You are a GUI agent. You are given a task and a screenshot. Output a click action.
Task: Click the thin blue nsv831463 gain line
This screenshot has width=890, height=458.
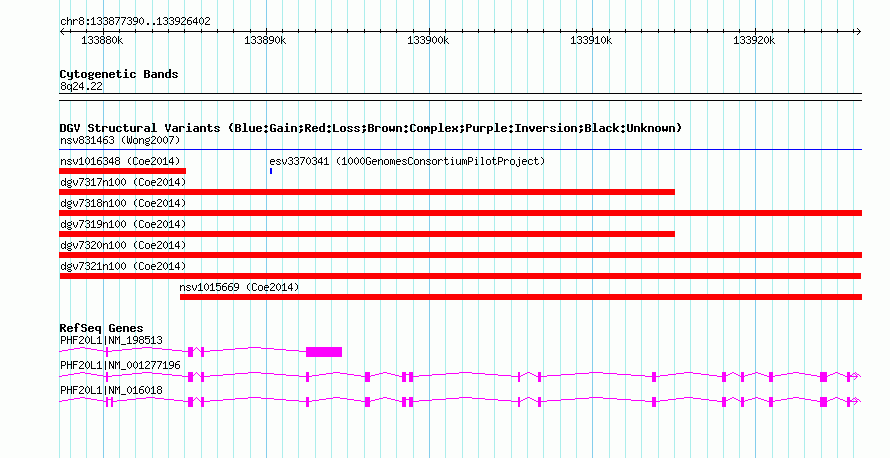[x=460, y=150]
